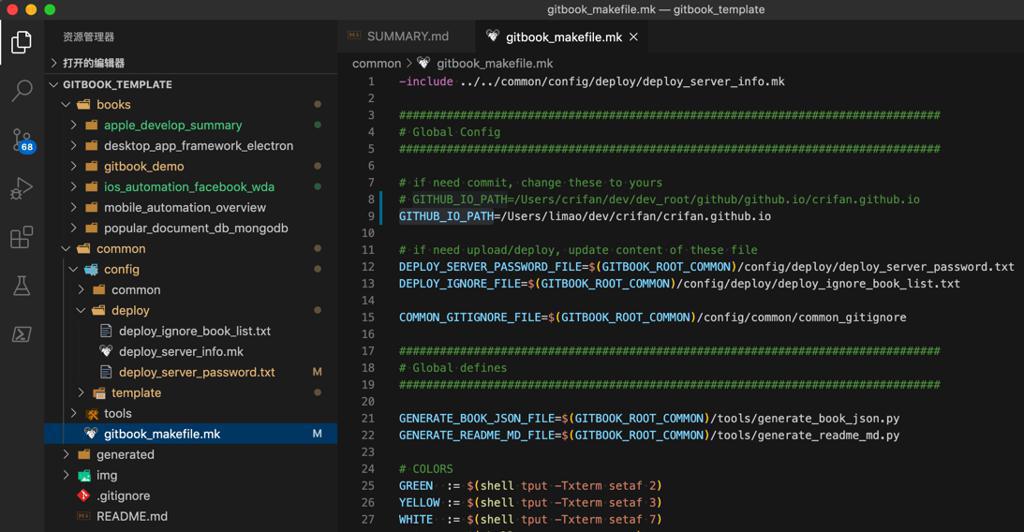The height and width of the screenshot is (532, 1024).
Task: Open the Run and Debug view
Action: [x=21, y=188]
